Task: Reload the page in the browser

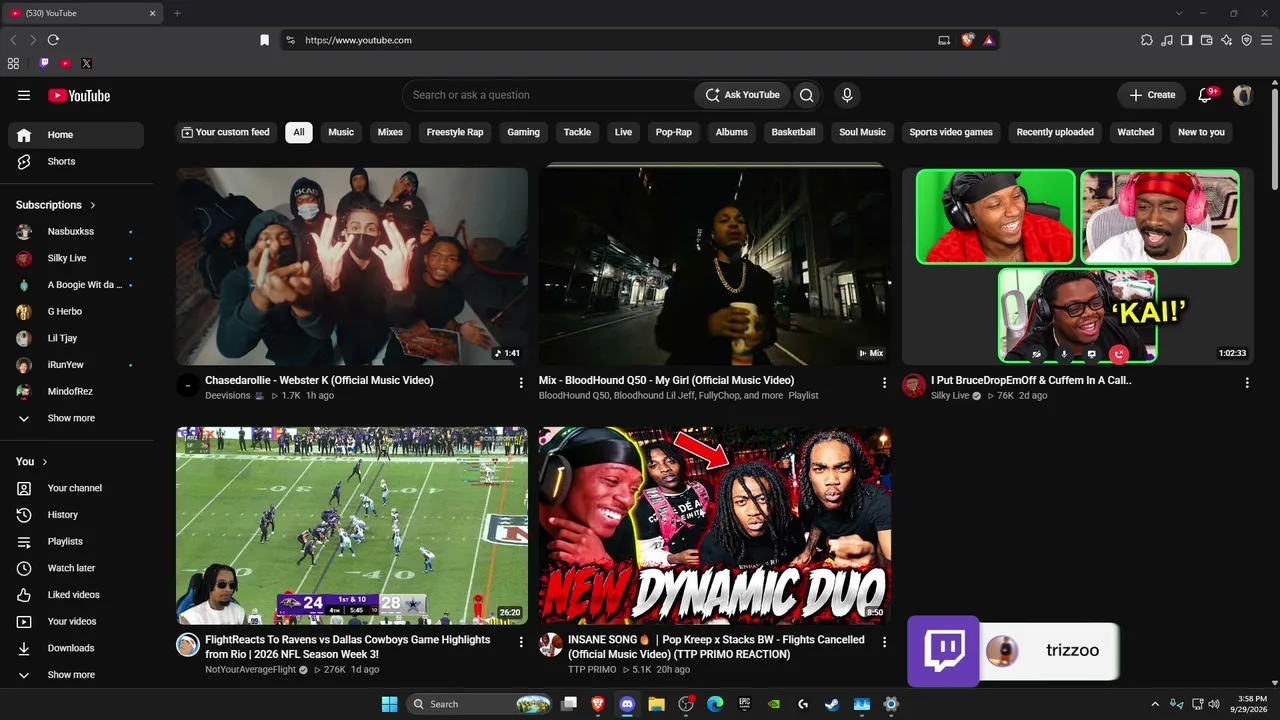Action: pyautogui.click(x=53, y=40)
